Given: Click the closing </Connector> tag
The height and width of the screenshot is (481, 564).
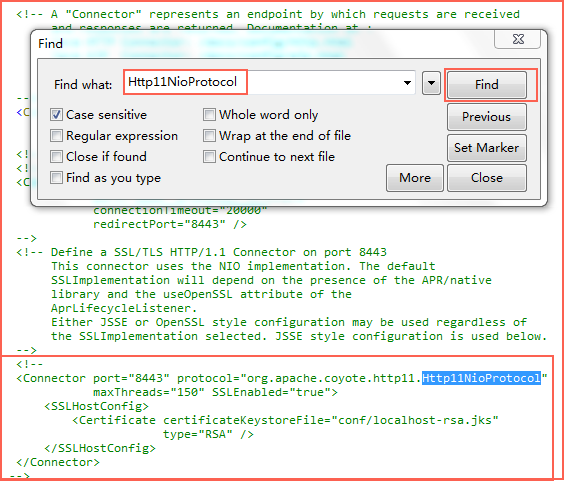Looking at the screenshot, I should tap(58, 462).
